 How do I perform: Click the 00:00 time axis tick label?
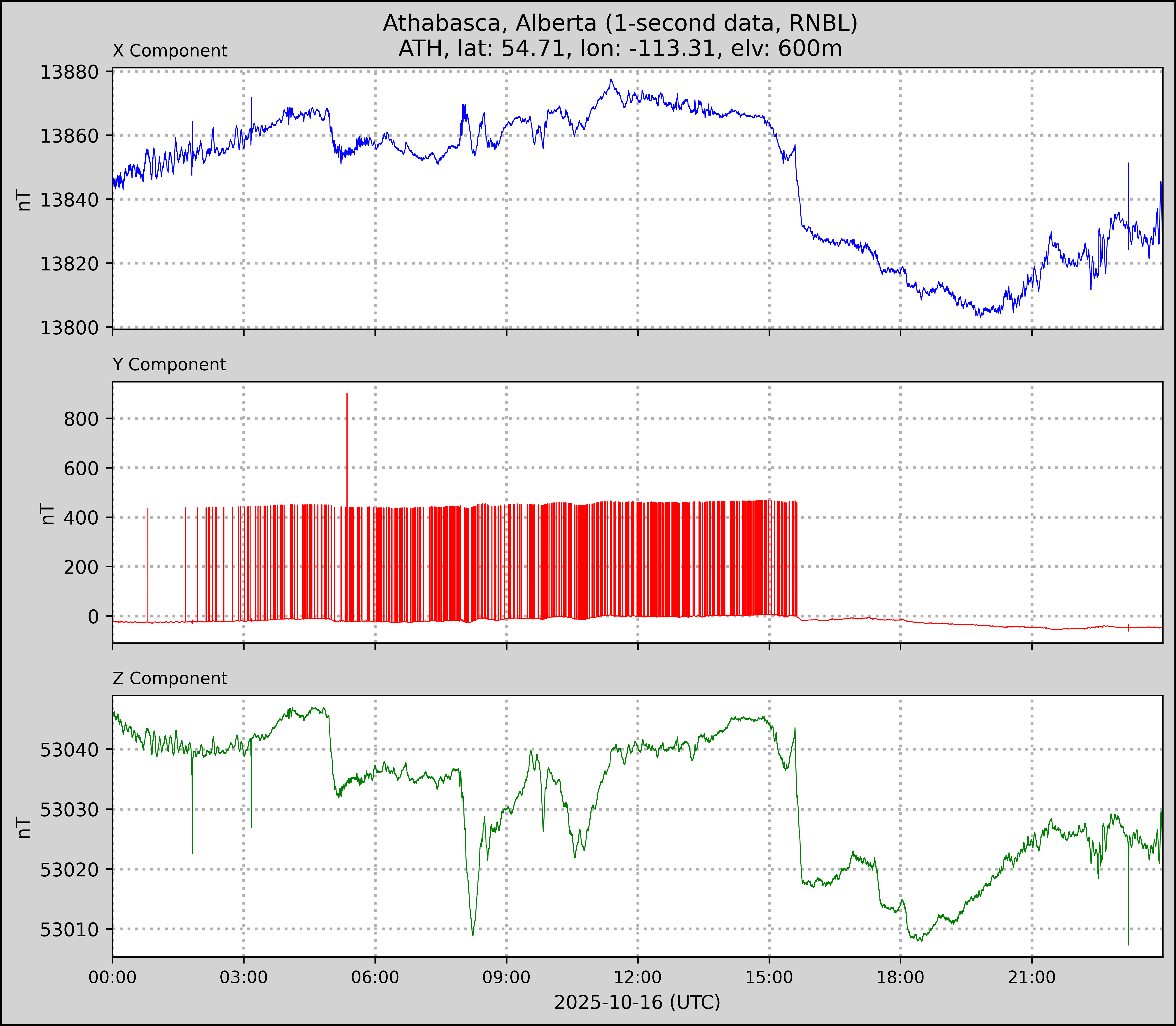[113, 977]
